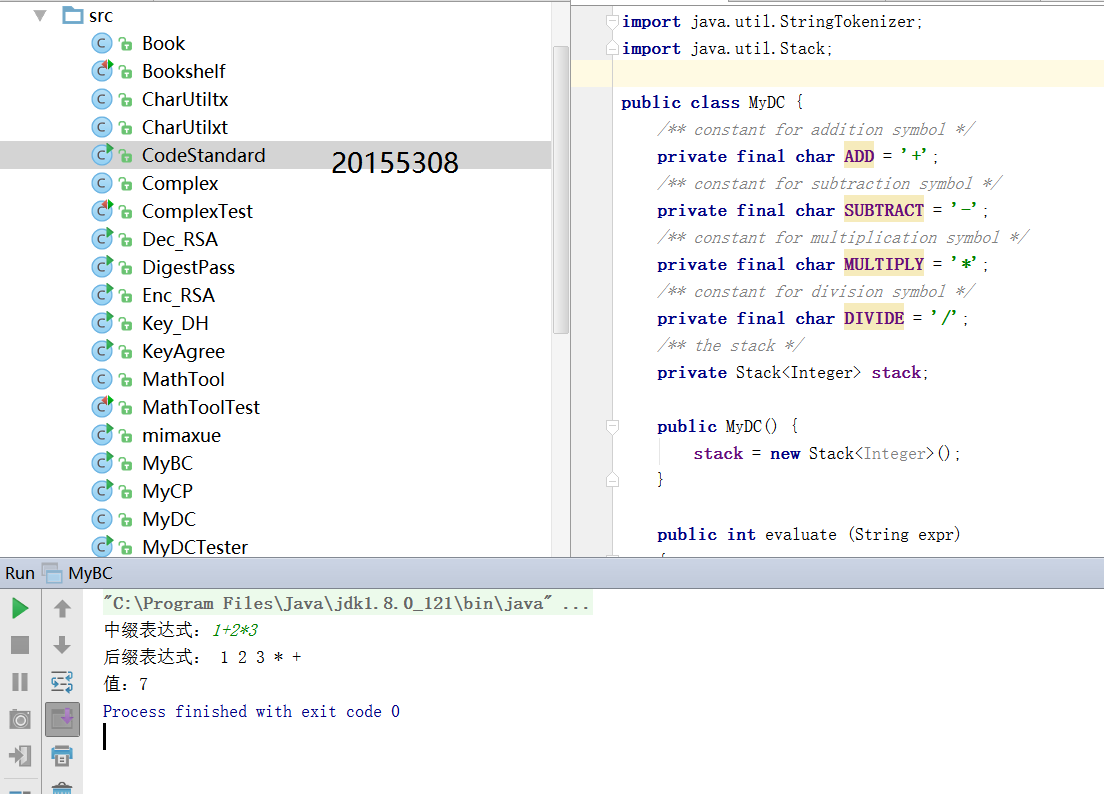Click the class icon beside MyDC
This screenshot has width=1104, height=794.
click(x=101, y=519)
